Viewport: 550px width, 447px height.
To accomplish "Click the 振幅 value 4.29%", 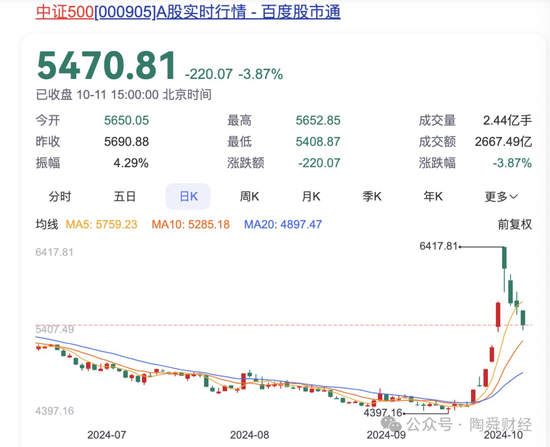I will tap(131, 163).
